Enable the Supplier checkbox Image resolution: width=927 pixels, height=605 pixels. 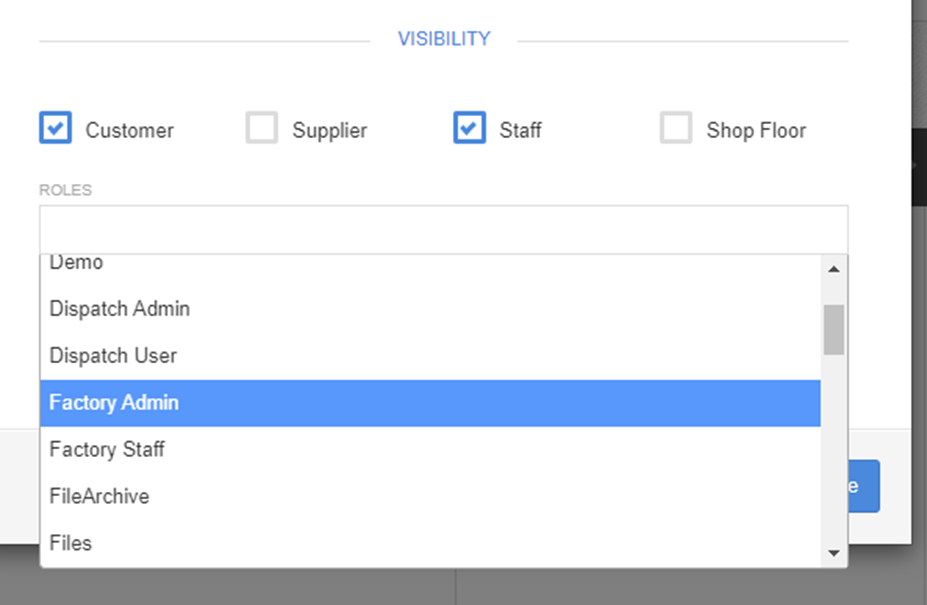click(262, 128)
